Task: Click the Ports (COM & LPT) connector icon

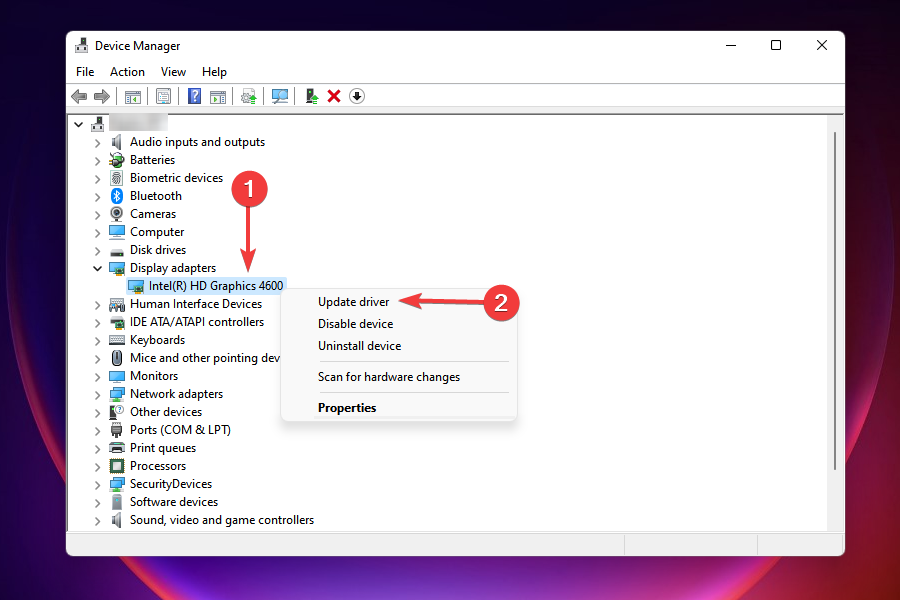Action: coord(117,430)
